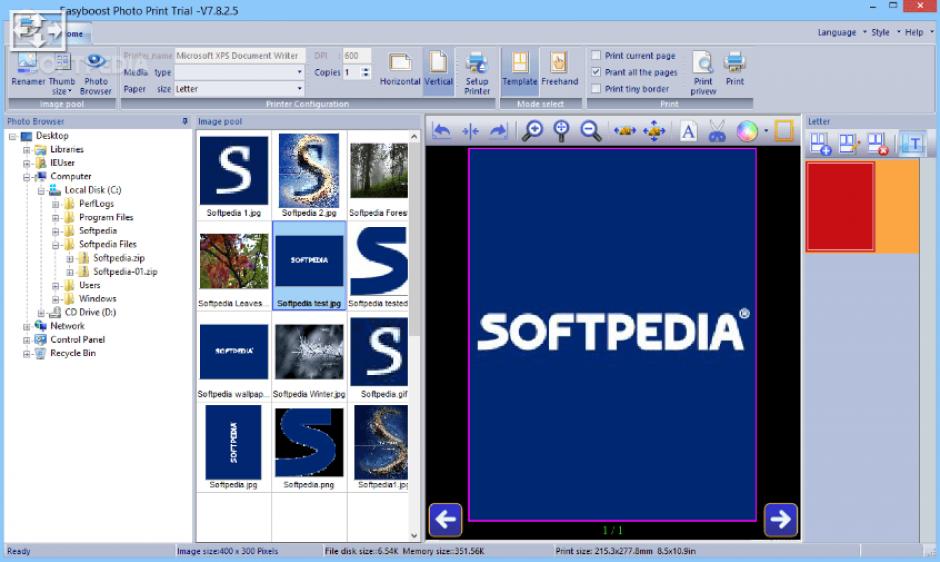Add text with the A tool

pos(688,131)
